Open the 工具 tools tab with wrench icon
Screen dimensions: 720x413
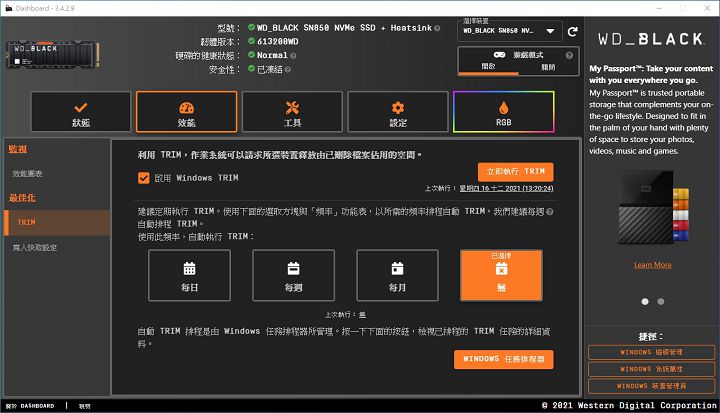point(292,112)
